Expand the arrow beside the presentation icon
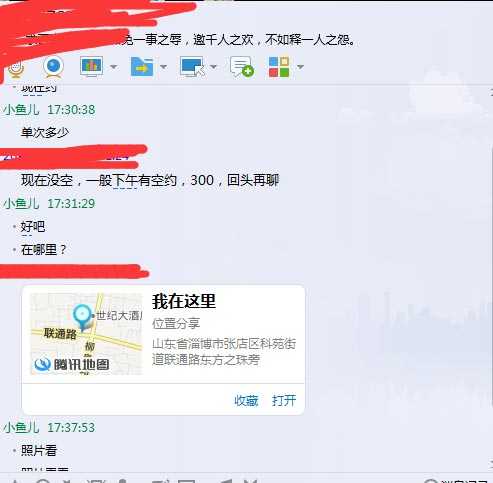The height and width of the screenshot is (483, 493). (x=113, y=67)
